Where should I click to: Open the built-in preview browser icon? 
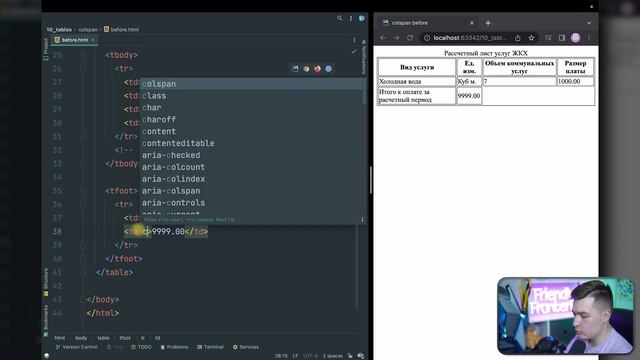point(295,69)
